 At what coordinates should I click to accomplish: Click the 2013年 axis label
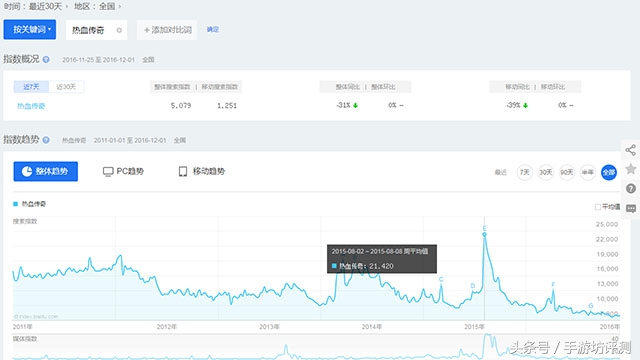(269, 327)
